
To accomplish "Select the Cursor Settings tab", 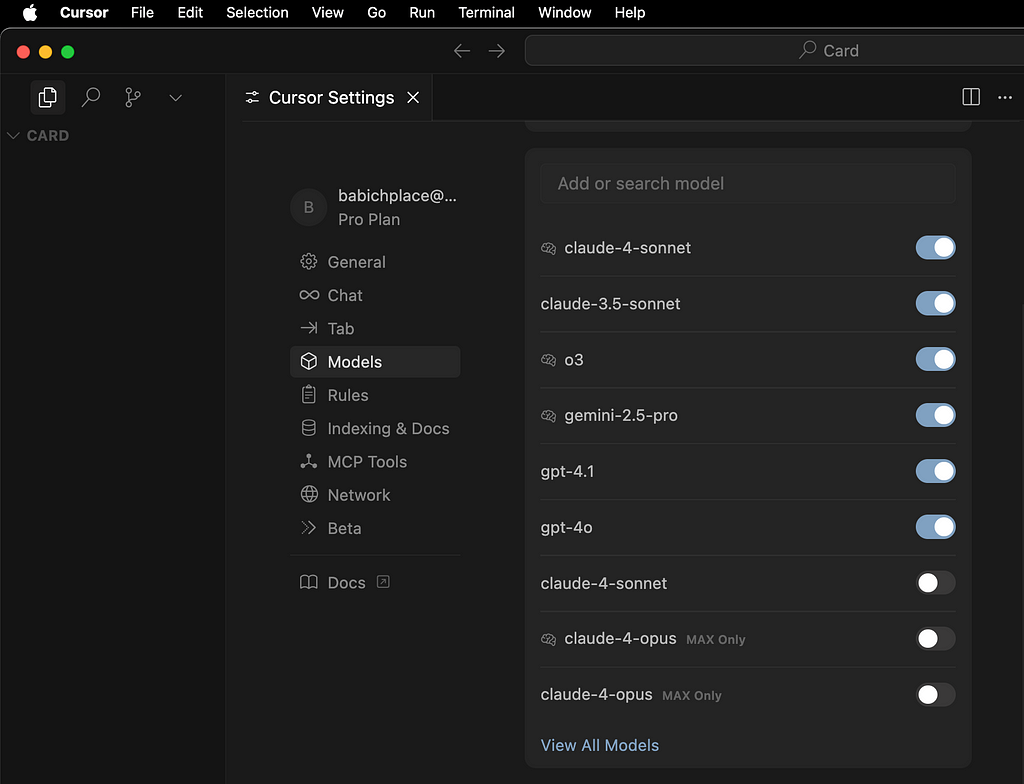I will coord(331,97).
